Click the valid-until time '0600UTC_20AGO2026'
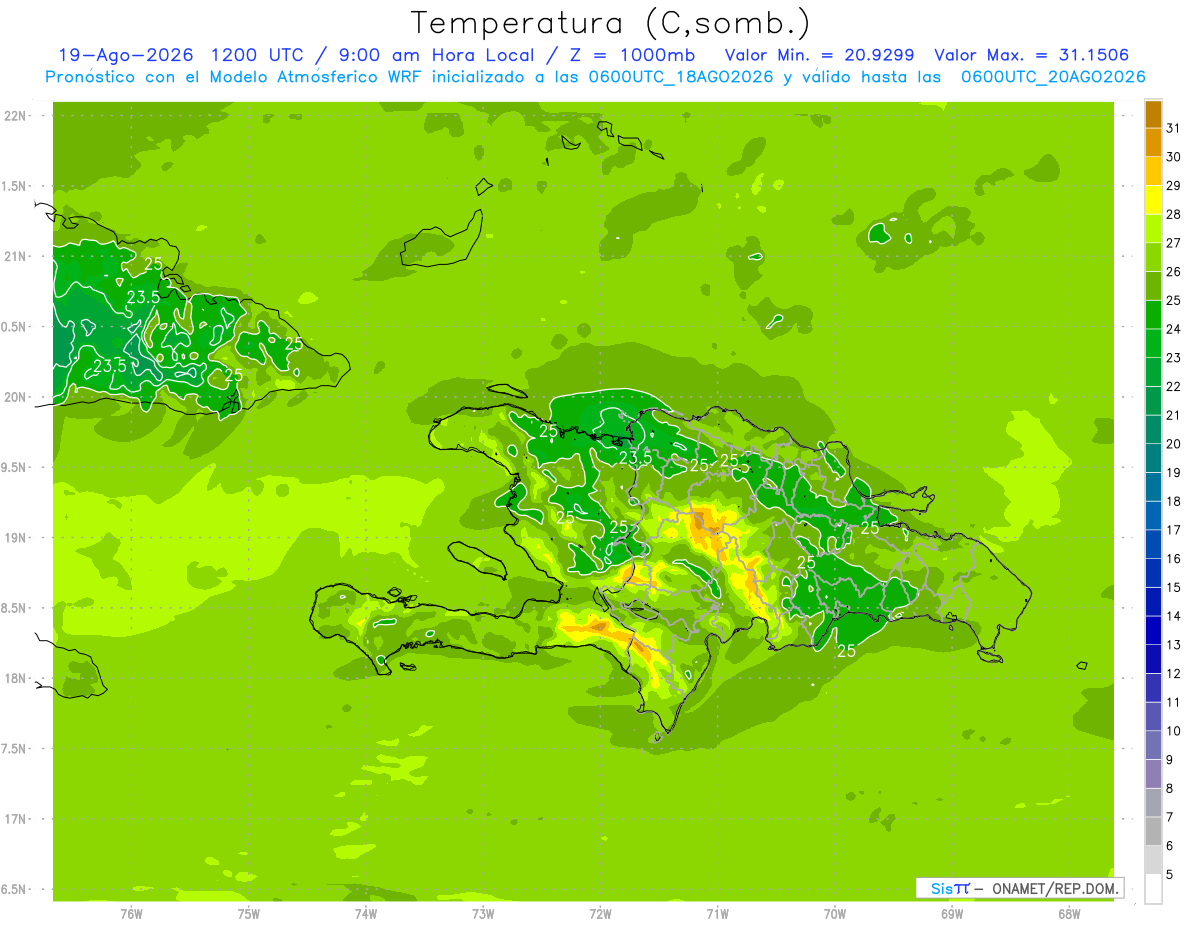Viewport: 1200px width, 927px height. click(x=1053, y=77)
